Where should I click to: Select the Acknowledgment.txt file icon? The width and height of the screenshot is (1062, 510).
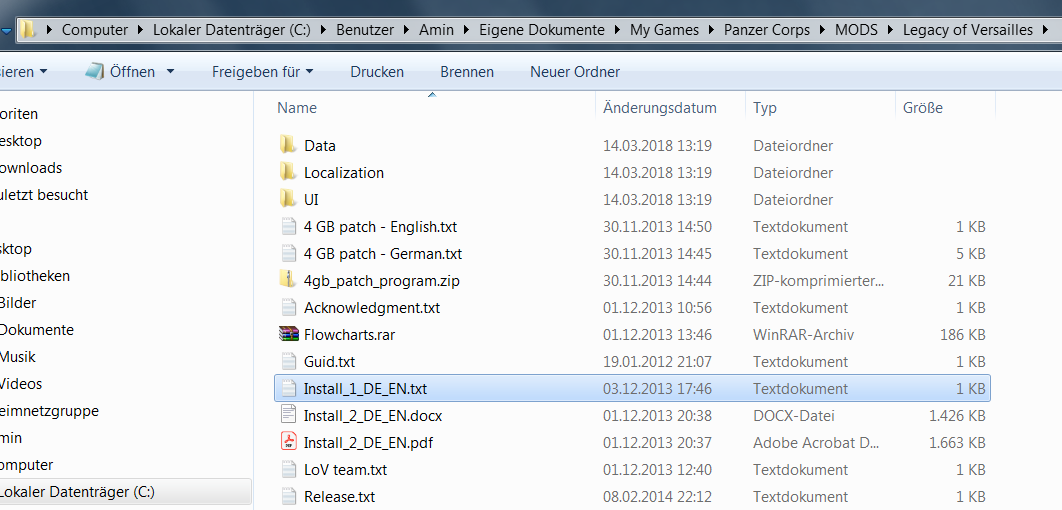(289, 307)
